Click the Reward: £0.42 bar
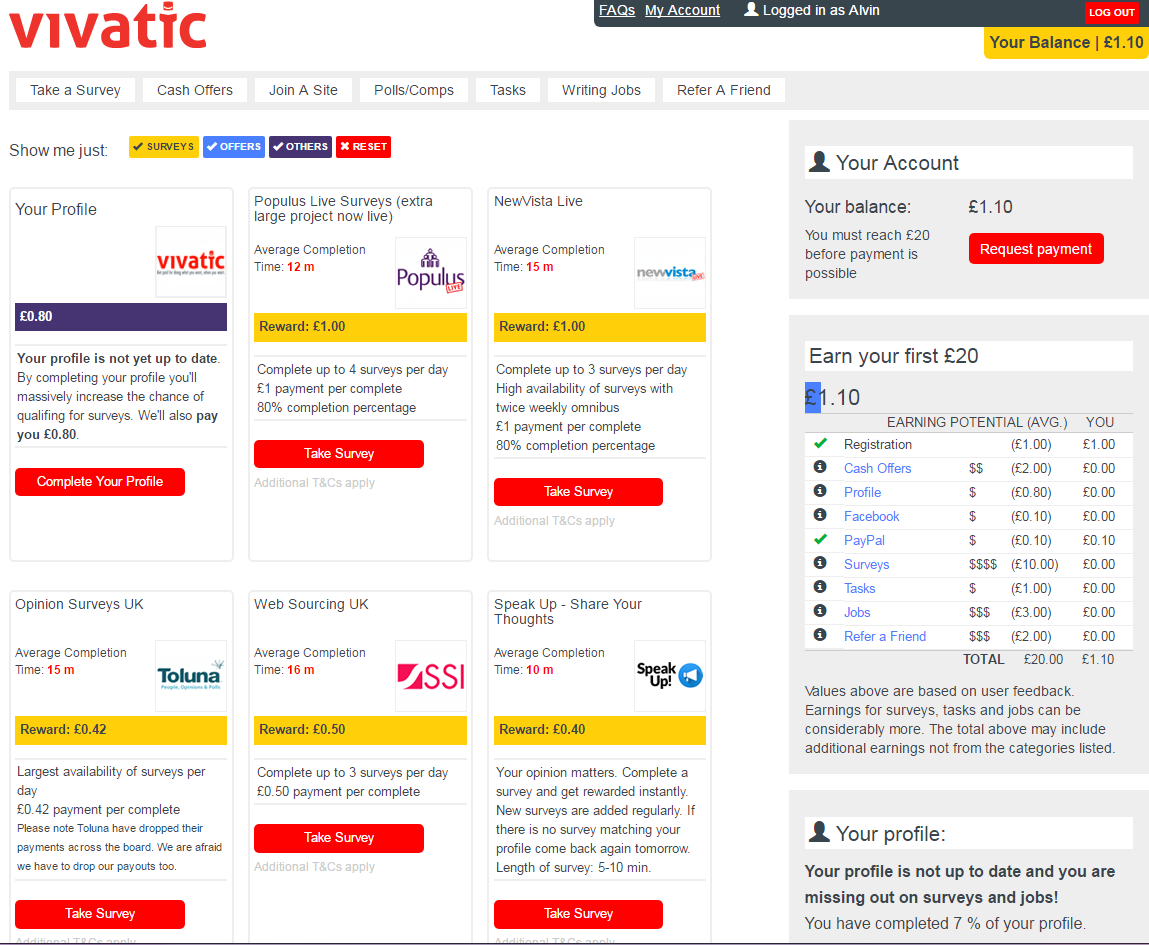The height and width of the screenshot is (945, 1149). point(121,730)
